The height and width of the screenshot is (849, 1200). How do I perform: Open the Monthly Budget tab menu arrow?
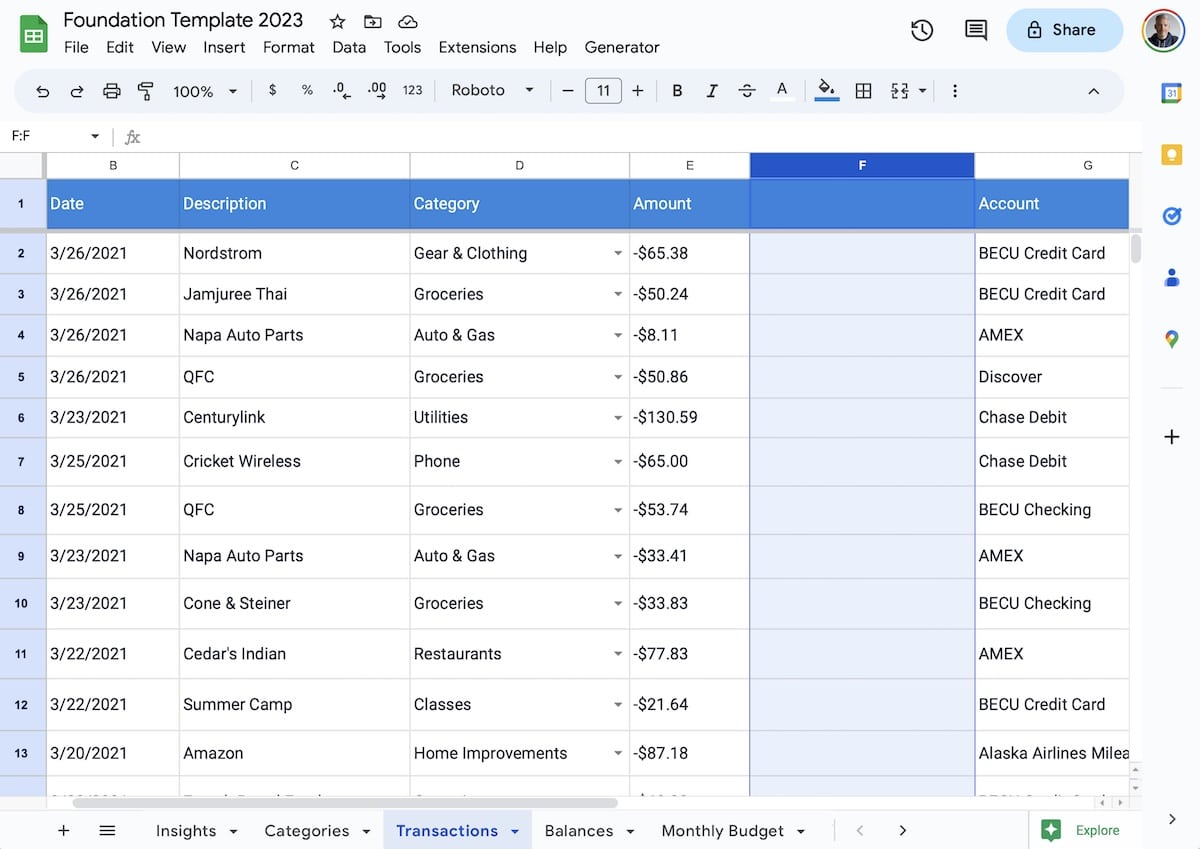click(801, 831)
